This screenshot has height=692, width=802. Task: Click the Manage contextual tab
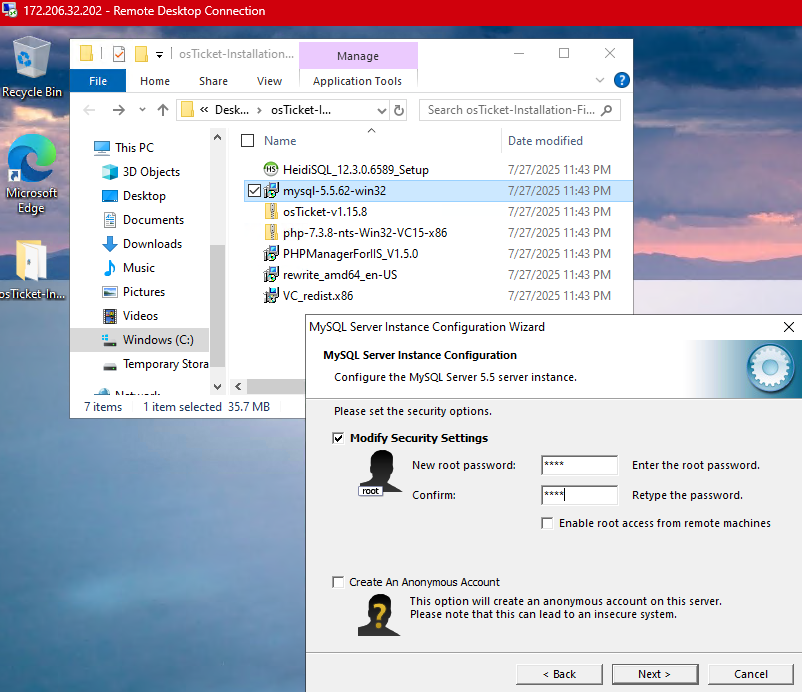[358, 56]
